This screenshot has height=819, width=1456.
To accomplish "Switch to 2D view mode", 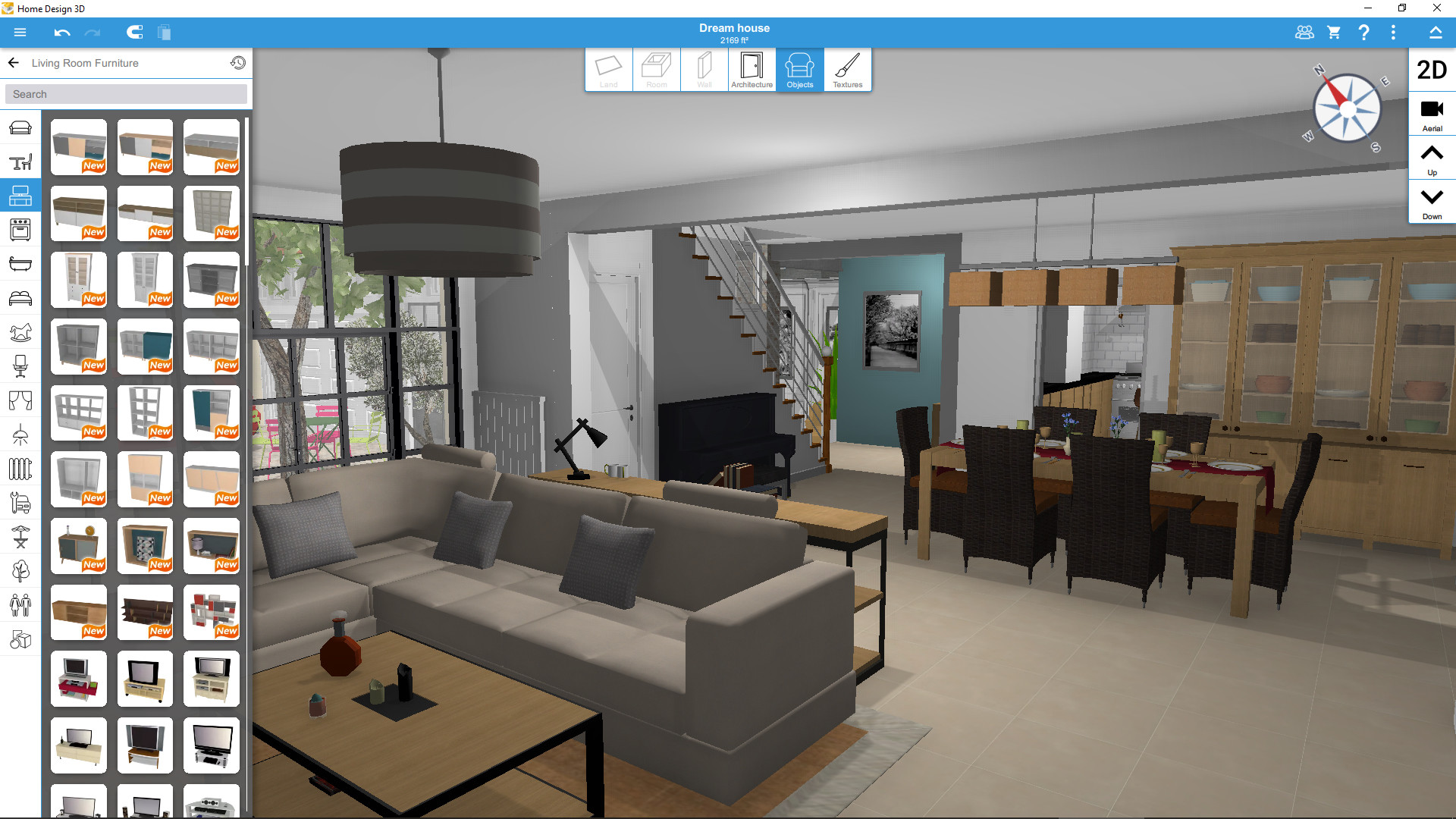I will click(x=1431, y=70).
